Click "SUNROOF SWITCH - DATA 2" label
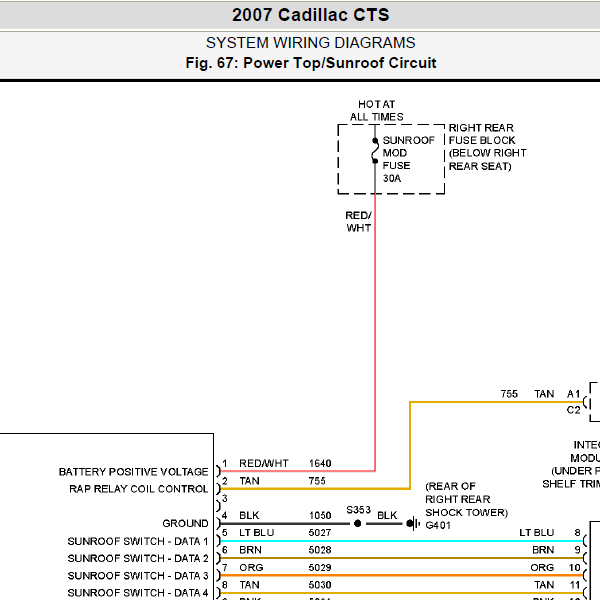600x600 pixels. (138, 558)
